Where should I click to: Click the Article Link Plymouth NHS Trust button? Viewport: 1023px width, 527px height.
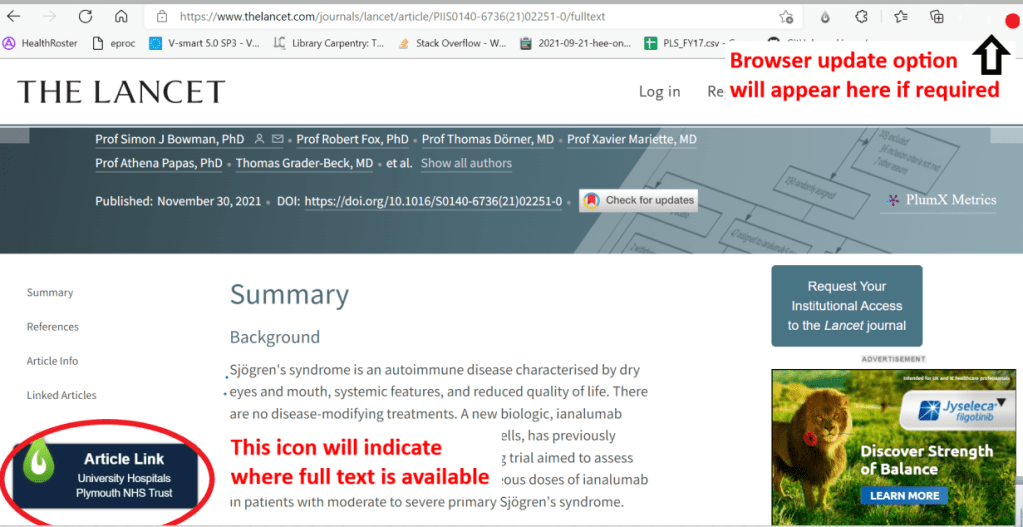coord(105,475)
